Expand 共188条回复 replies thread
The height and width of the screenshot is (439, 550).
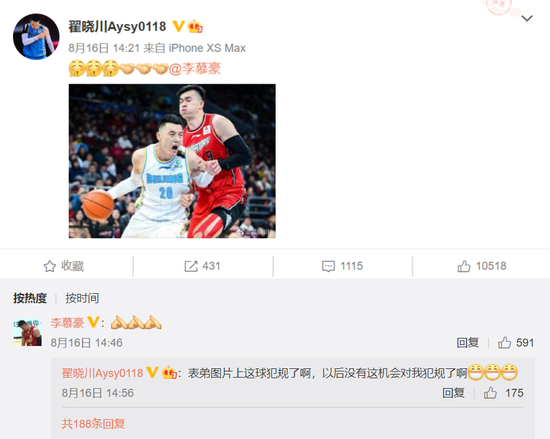click(x=93, y=424)
